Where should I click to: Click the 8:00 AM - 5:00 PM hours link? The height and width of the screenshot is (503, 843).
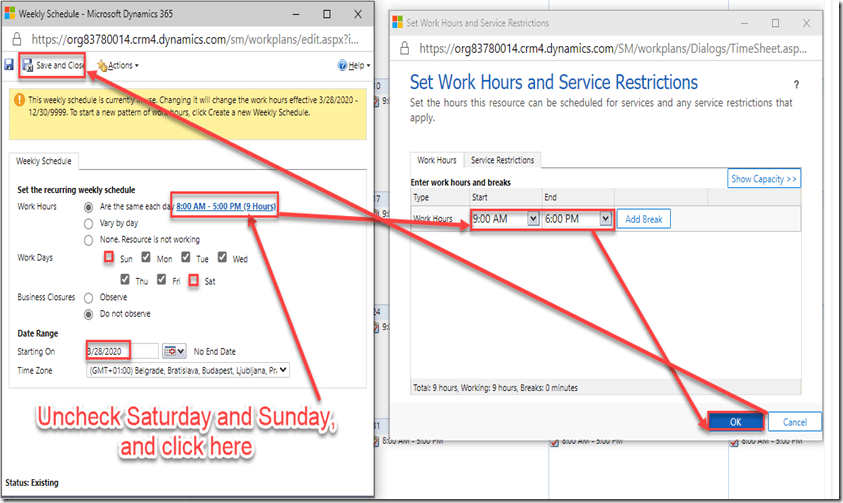pos(225,207)
